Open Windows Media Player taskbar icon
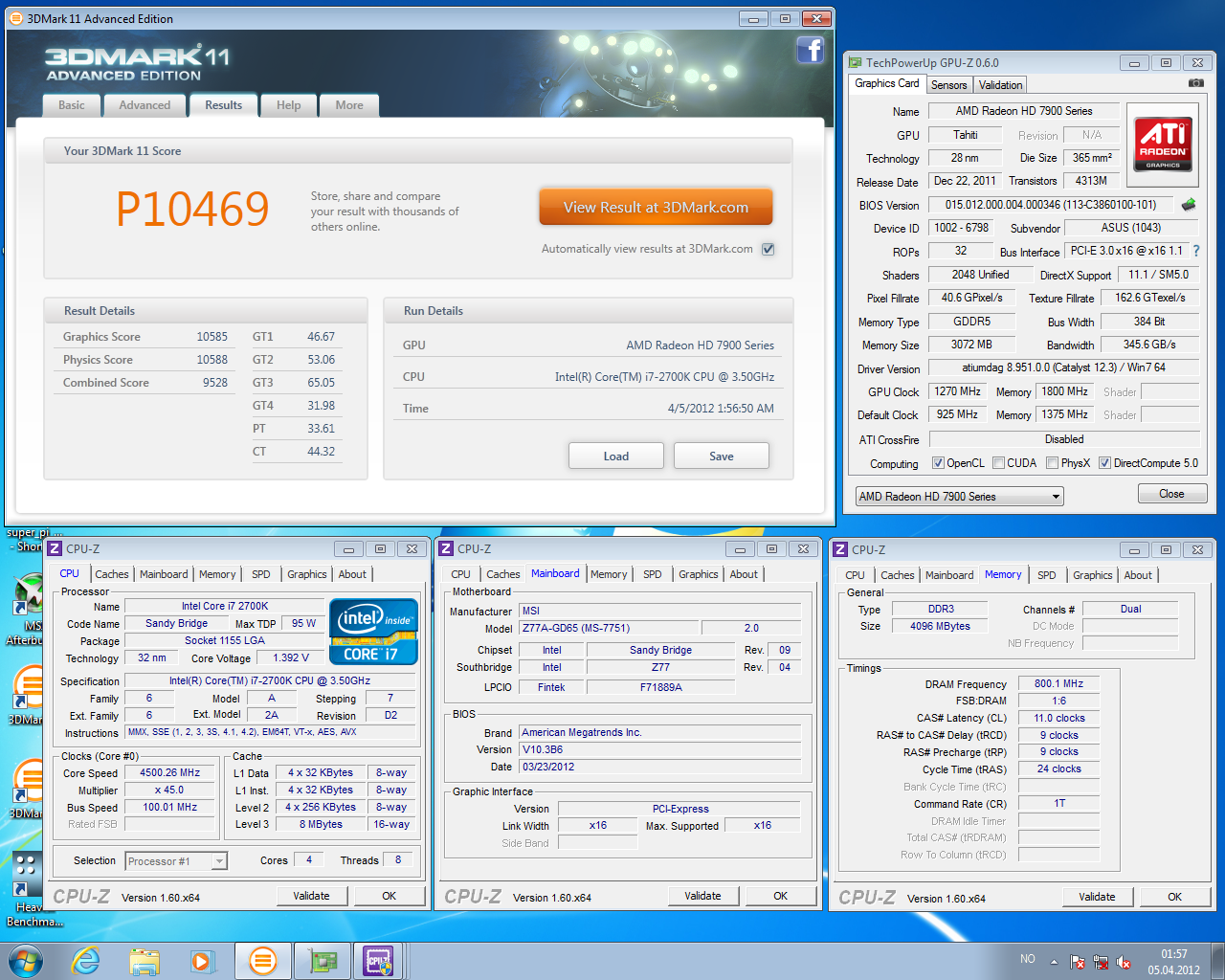 pyautogui.click(x=202, y=961)
